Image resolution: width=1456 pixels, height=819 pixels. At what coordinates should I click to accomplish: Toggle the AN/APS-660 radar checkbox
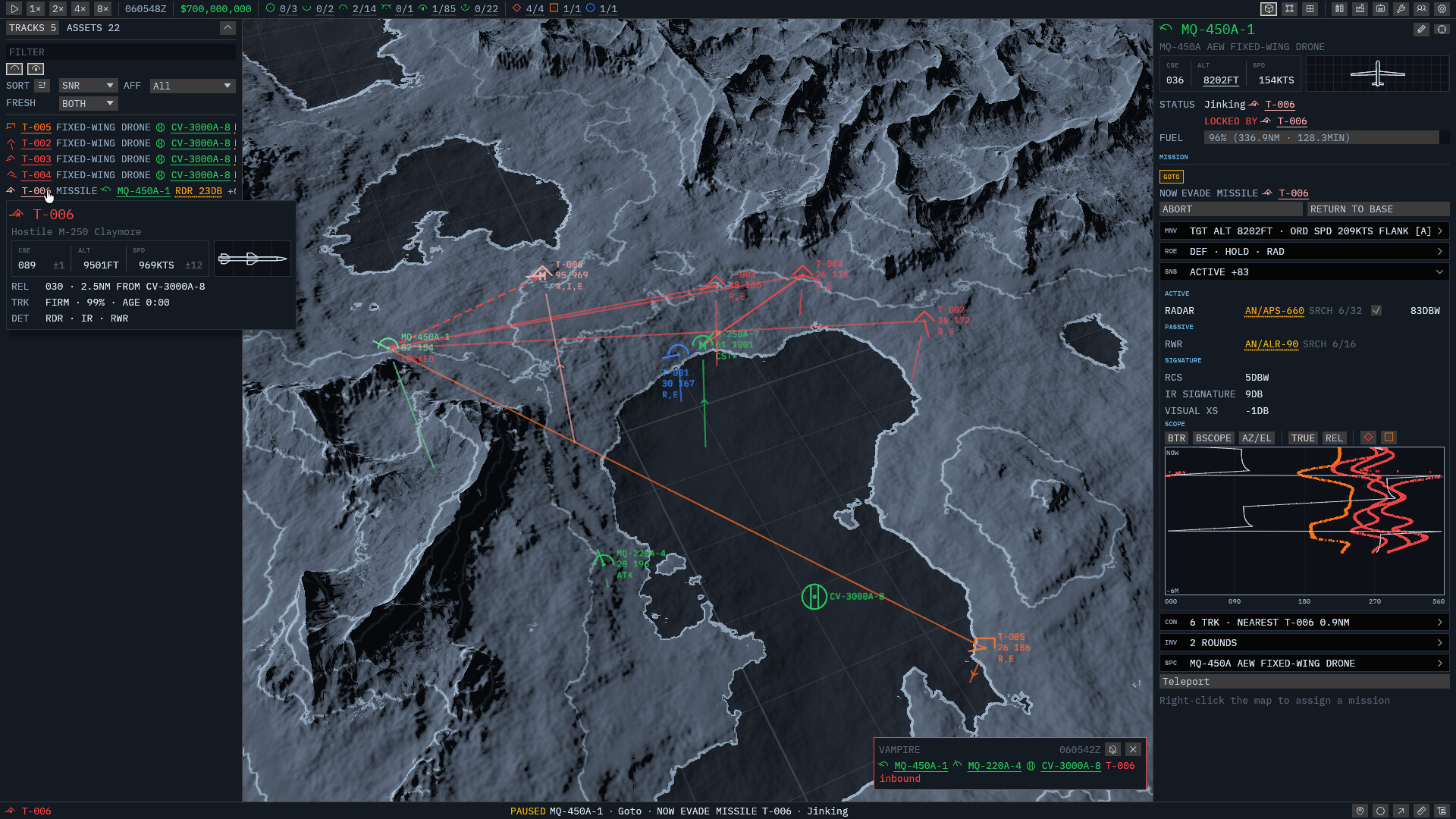point(1376,311)
